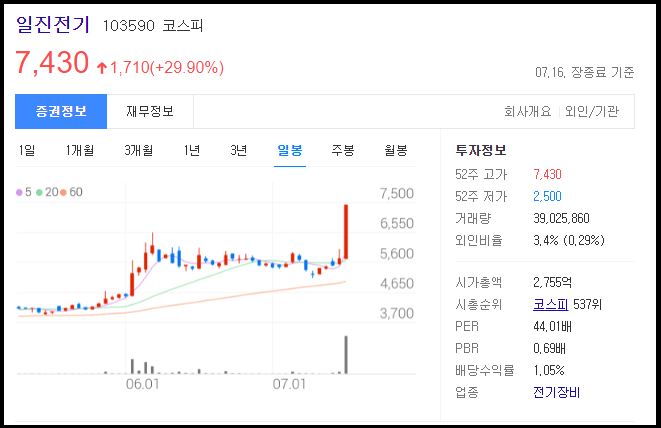661x428 pixels.
Task: Click the 52주 저가 value 2,500
Action: pyautogui.click(x=547, y=196)
